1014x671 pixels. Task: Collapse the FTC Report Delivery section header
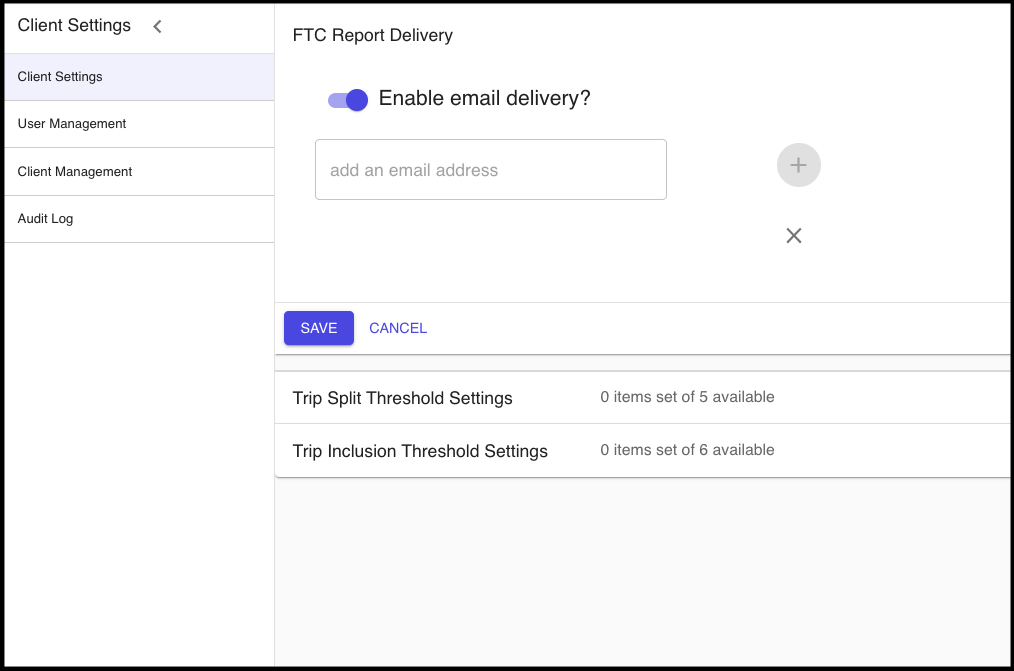coord(372,36)
